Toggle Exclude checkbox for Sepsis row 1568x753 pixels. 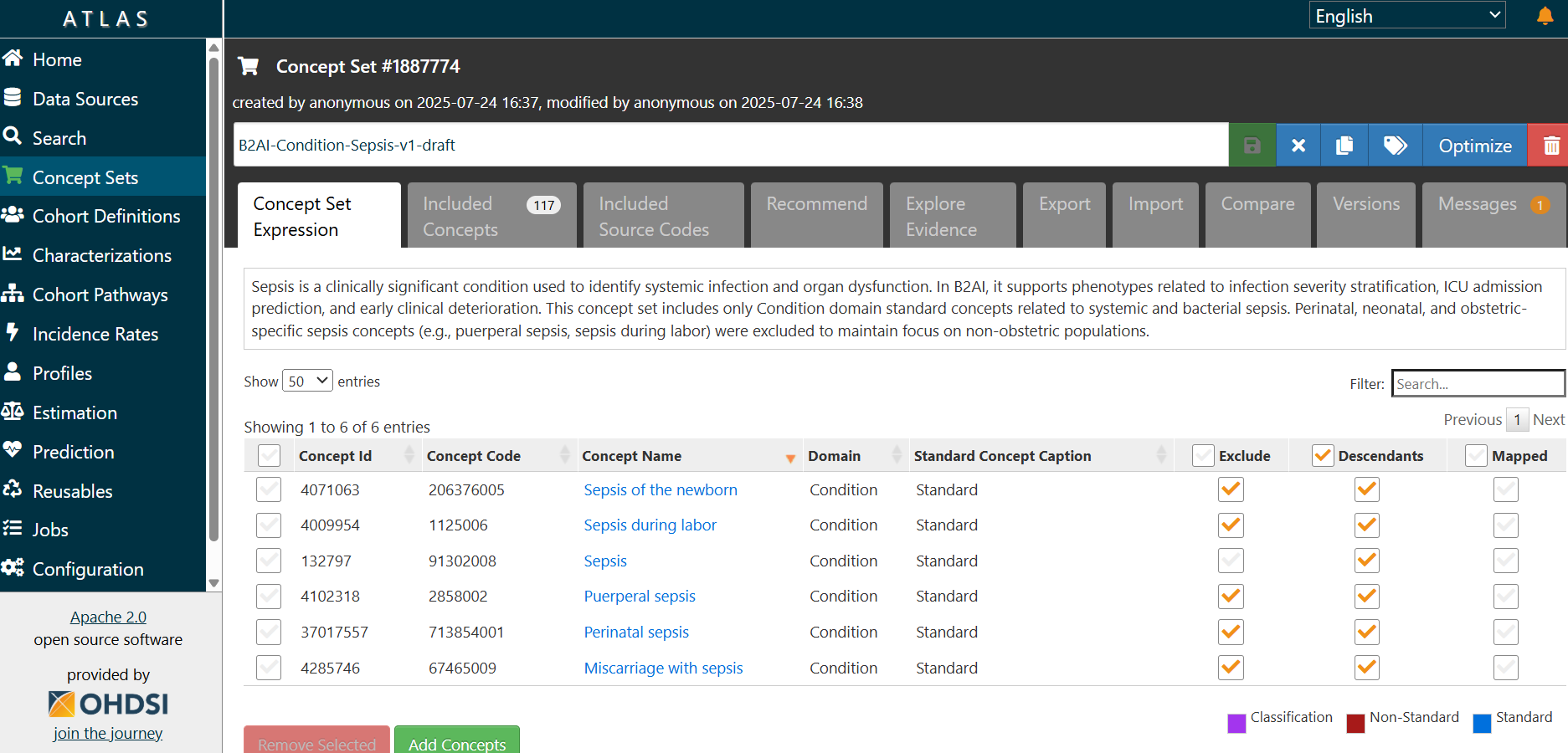(x=1231, y=561)
